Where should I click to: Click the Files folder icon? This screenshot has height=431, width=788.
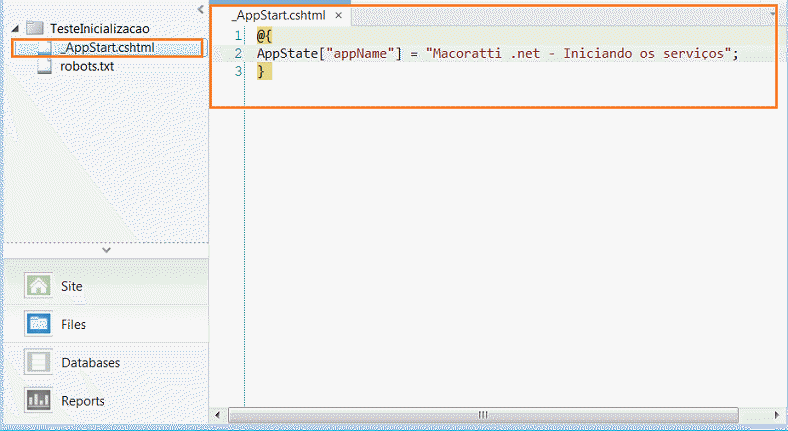pos(38,324)
